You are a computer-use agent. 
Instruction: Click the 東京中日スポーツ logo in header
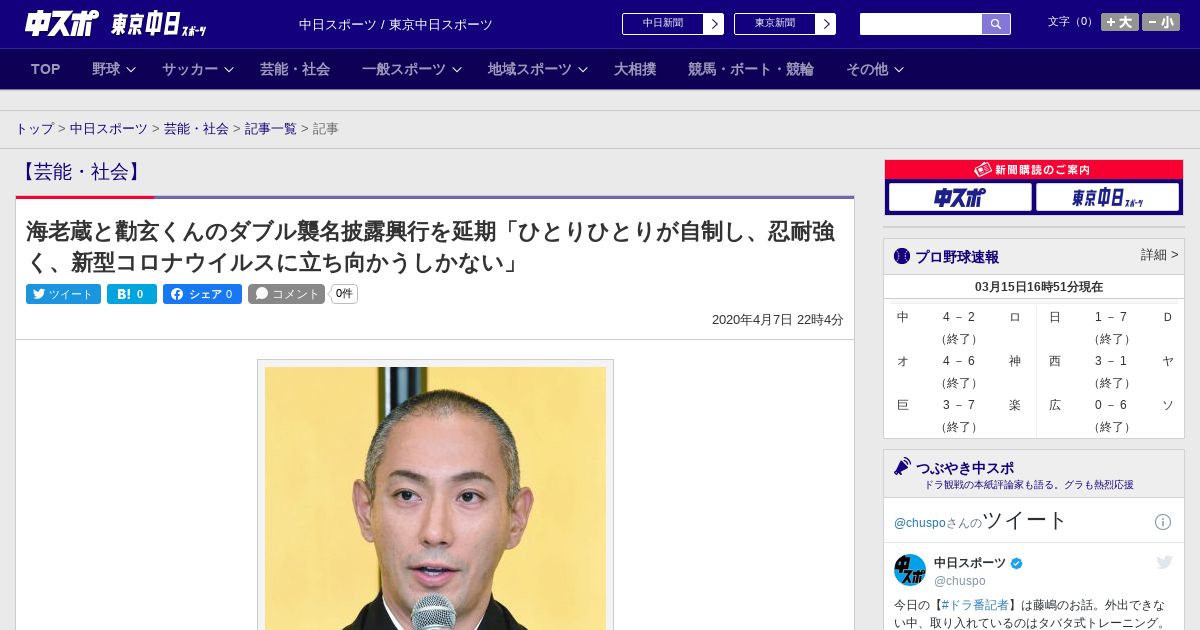tap(159, 24)
